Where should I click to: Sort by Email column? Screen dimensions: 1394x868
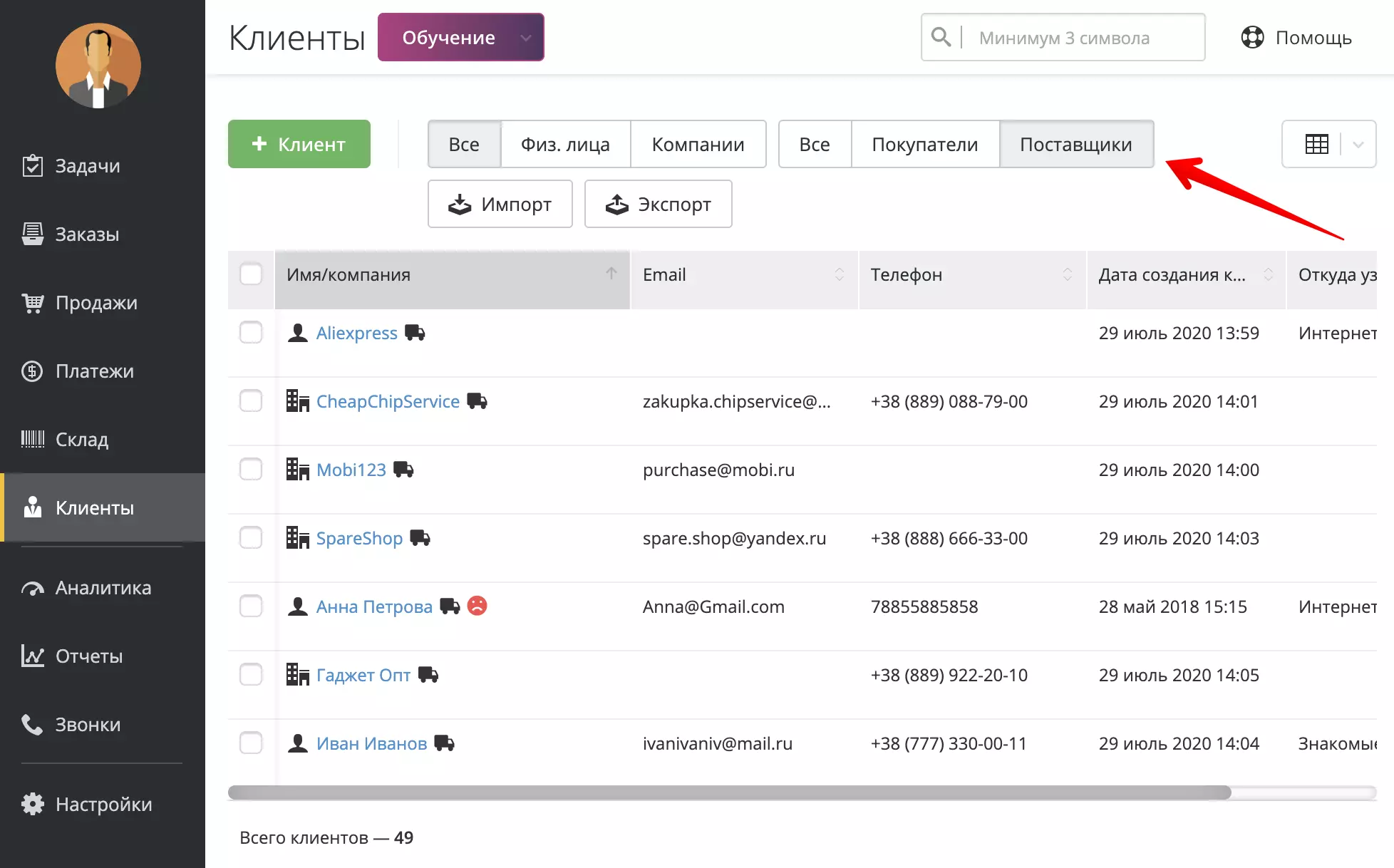click(744, 279)
